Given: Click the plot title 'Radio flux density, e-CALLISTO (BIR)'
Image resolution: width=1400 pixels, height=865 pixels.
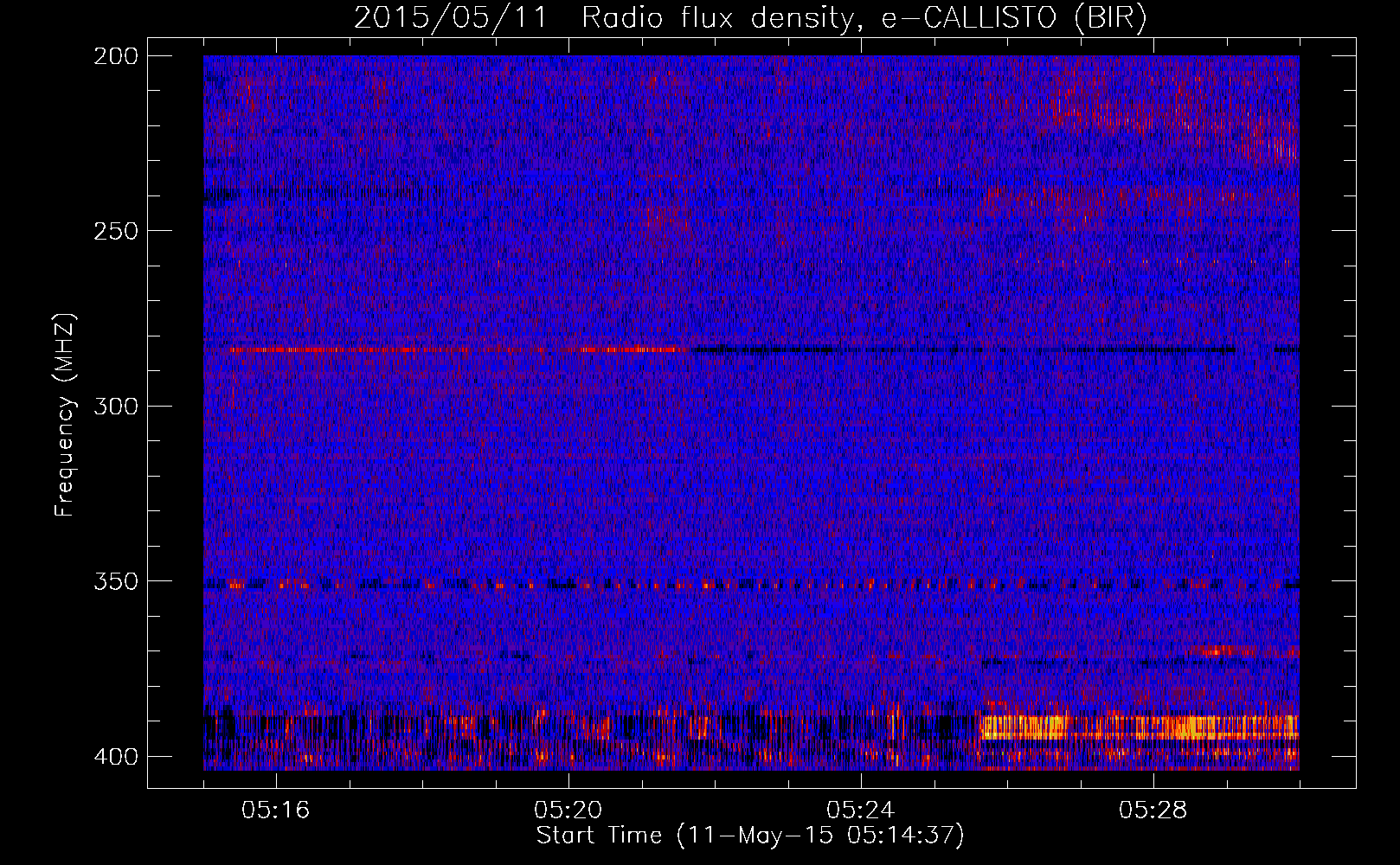Looking at the screenshot, I should pyautogui.click(x=864, y=18).
